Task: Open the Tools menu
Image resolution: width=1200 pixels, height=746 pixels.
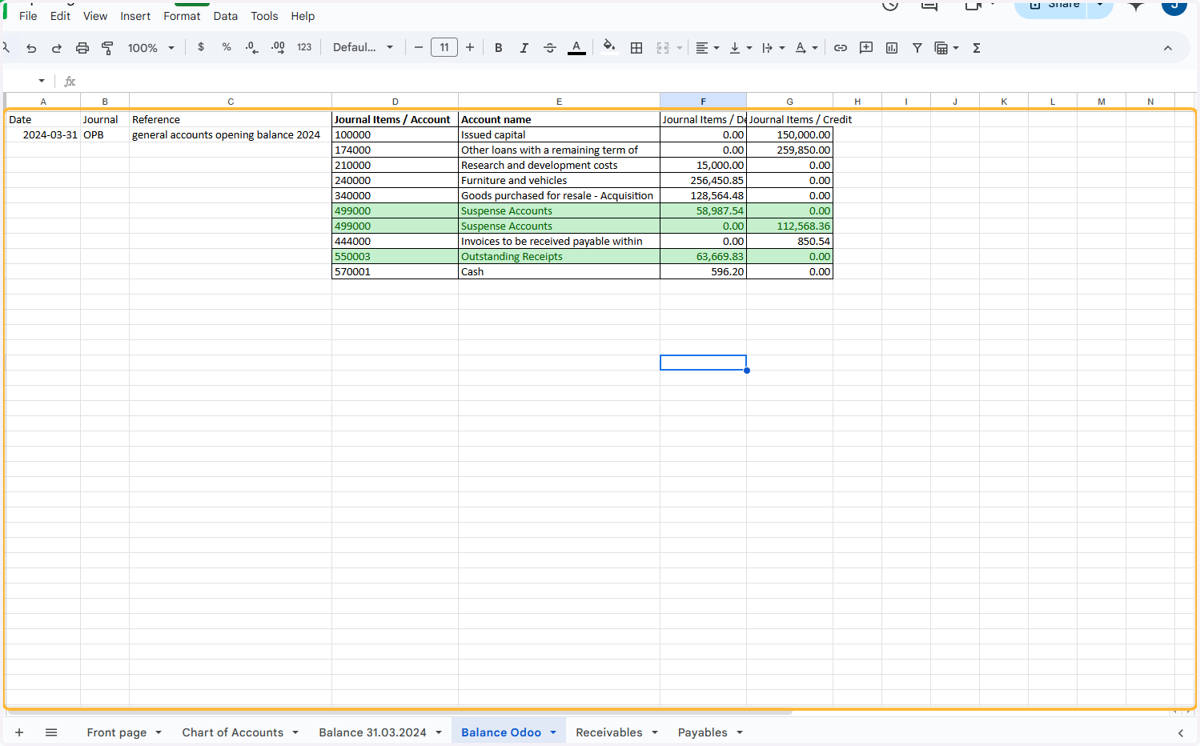Action: pos(264,16)
